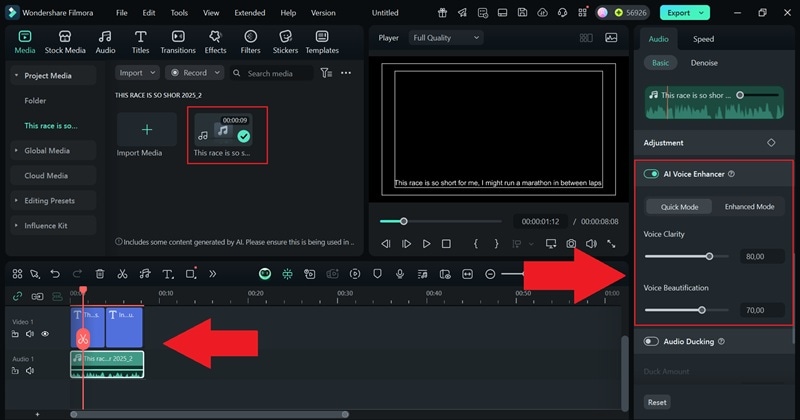The width and height of the screenshot is (800, 420).
Task: Open the Full Quality dropdown
Action: (446, 38)
